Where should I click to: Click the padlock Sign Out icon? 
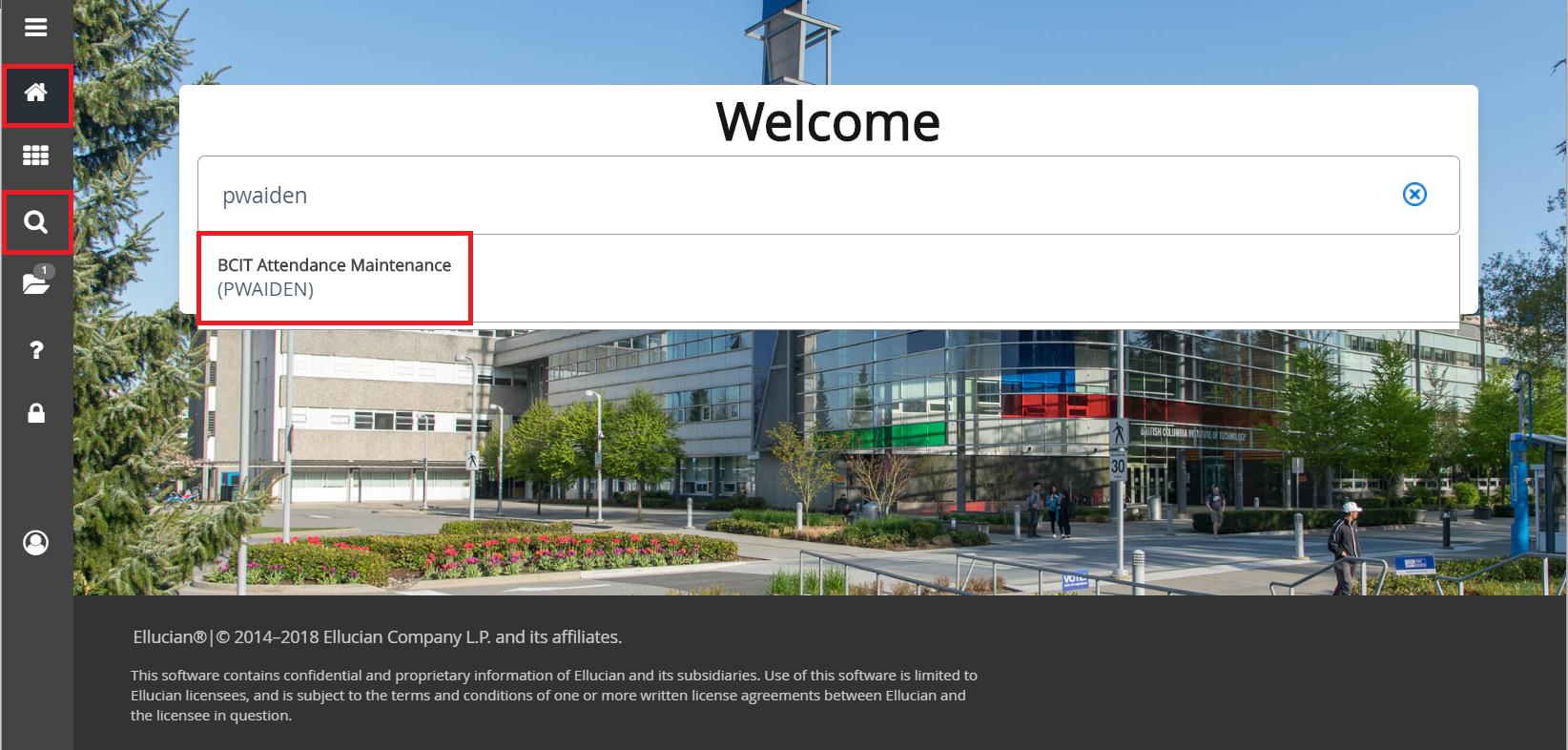[x=36, y=413]
